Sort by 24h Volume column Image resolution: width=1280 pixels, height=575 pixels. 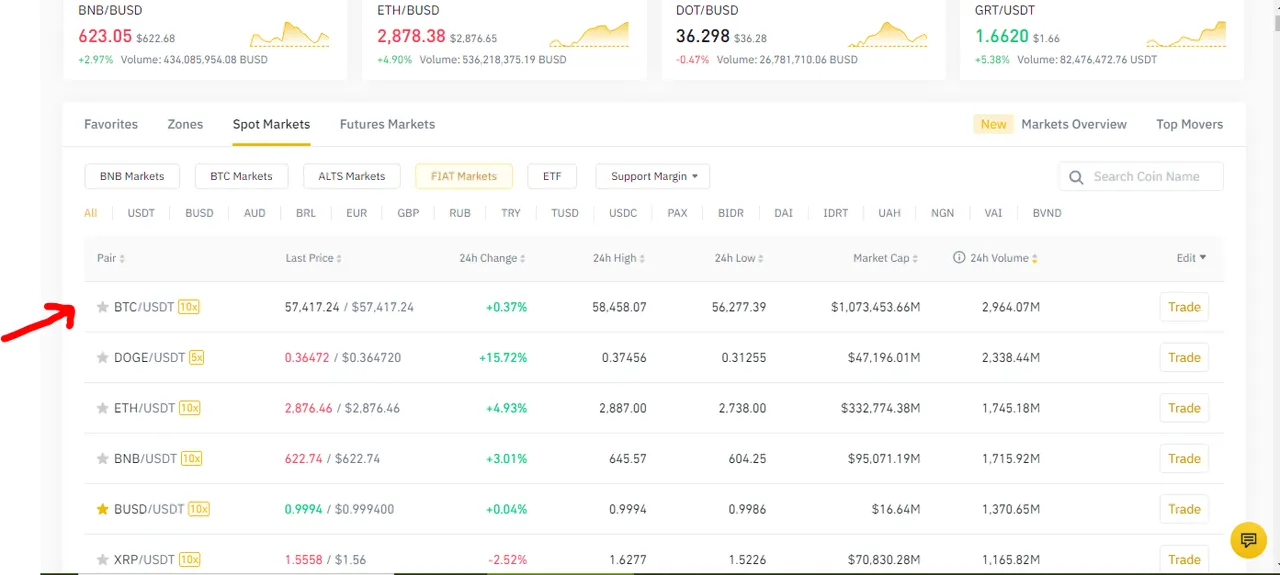pyautogui.click(x=1003, y=258)
